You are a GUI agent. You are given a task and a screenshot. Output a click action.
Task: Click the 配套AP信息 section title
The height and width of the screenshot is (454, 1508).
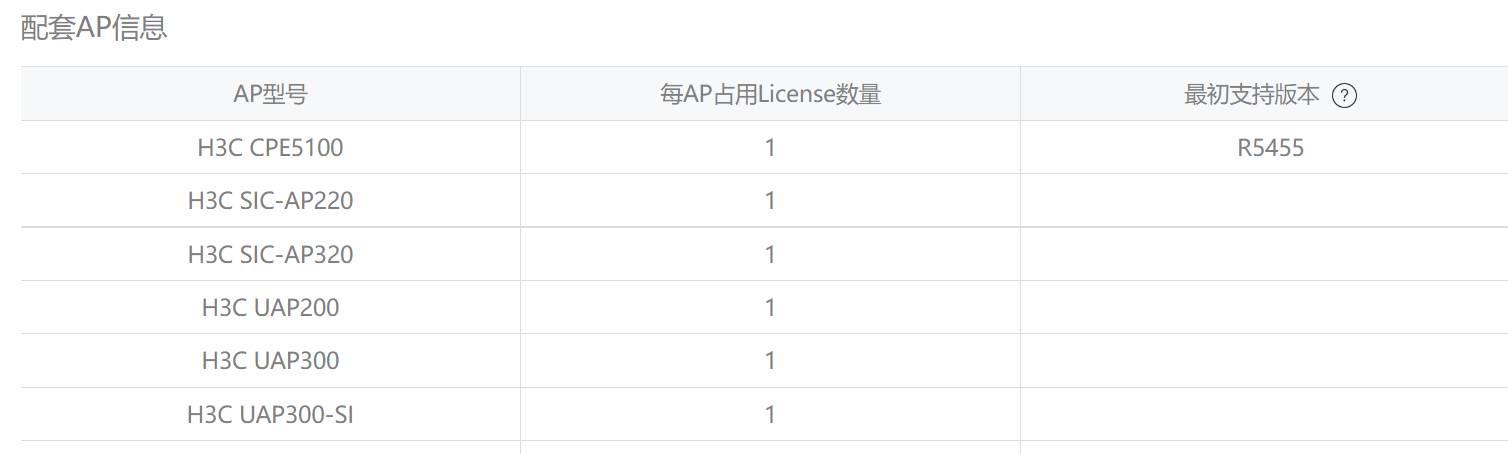[x=94, y=28]
